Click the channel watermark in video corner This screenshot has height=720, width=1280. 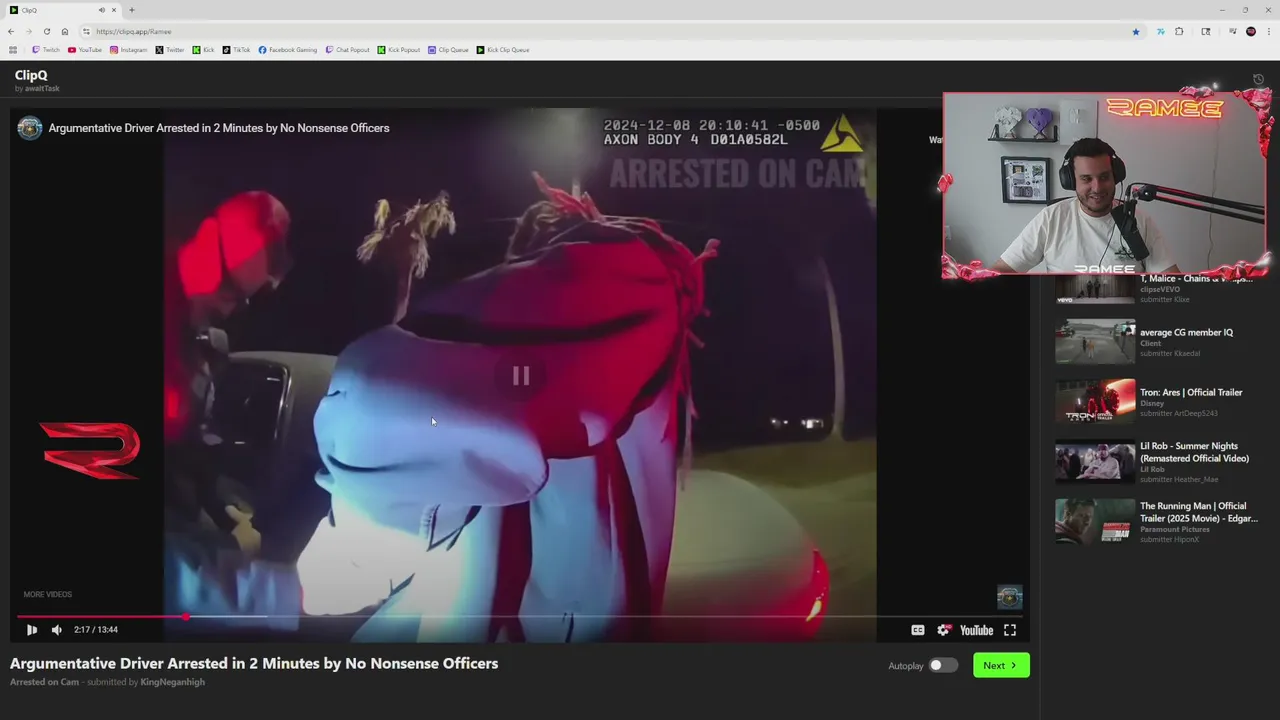pyautogui.click(x=1010, y=597)
